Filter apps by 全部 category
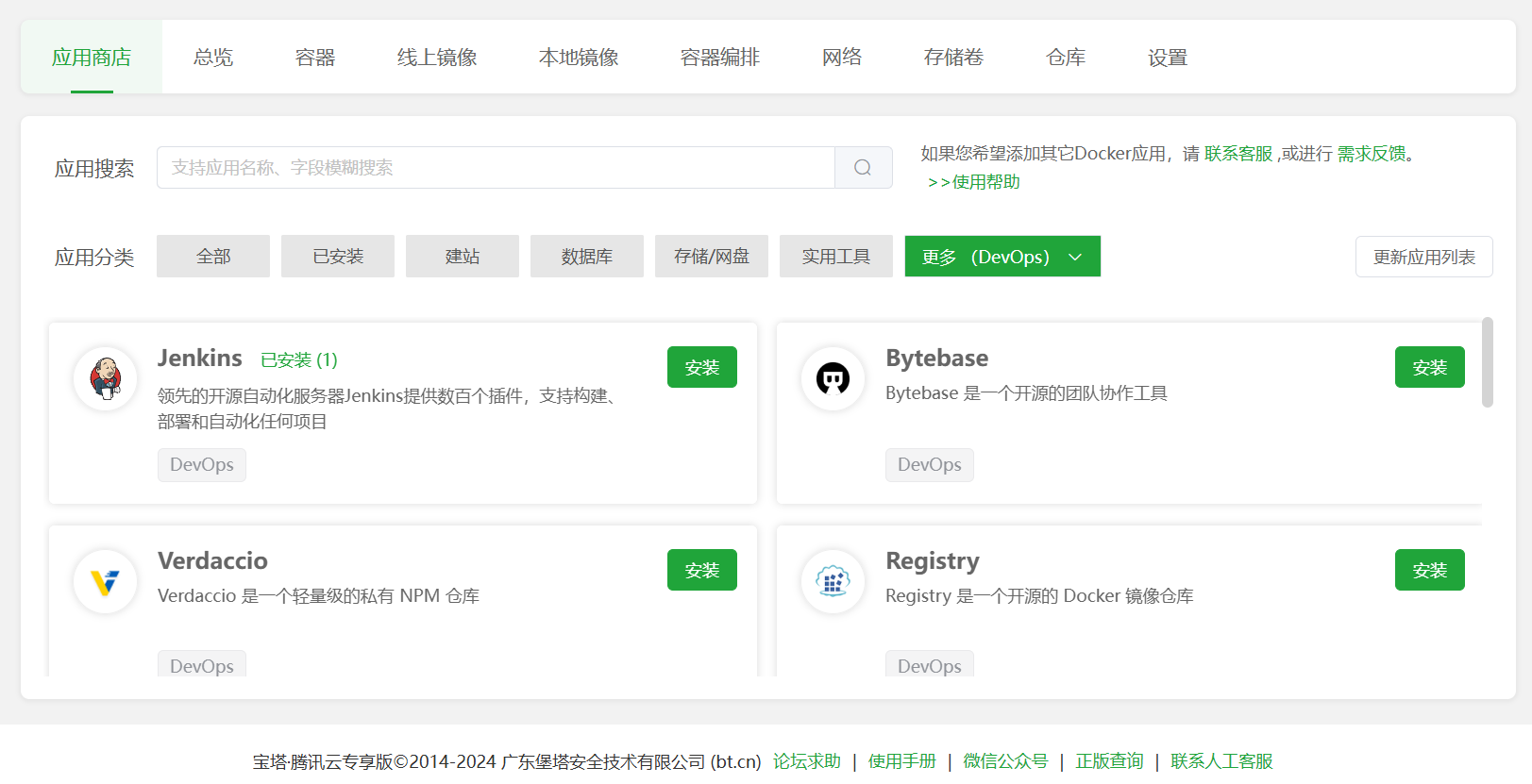 [213, 257]
